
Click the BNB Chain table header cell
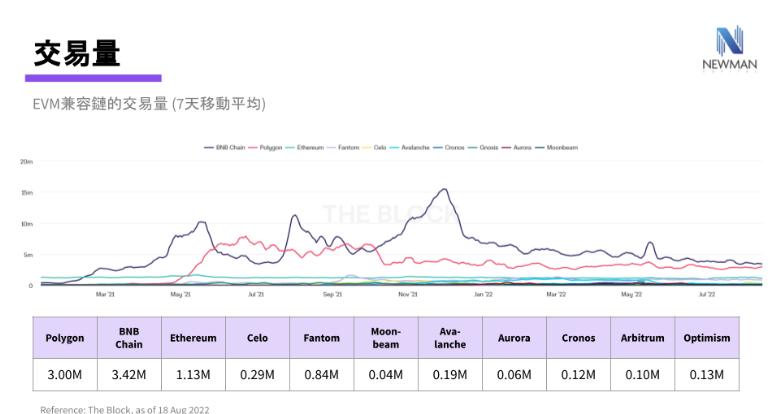(x=129, y=338)
